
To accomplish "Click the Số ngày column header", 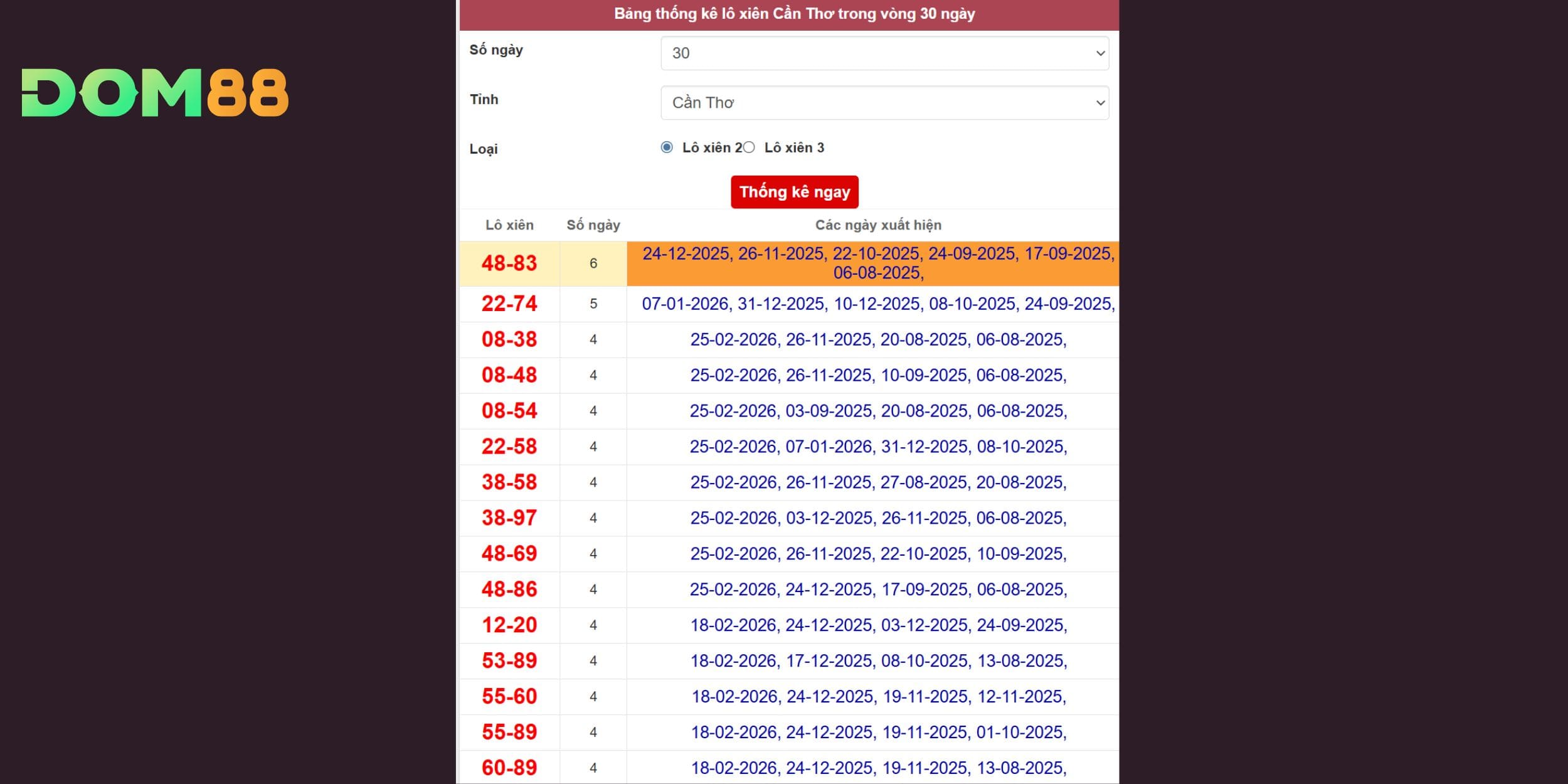I will (593, 225).
